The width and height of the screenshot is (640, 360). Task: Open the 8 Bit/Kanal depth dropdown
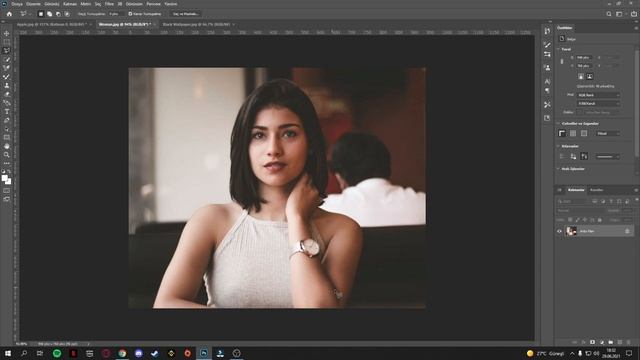(x=598, y=104)
